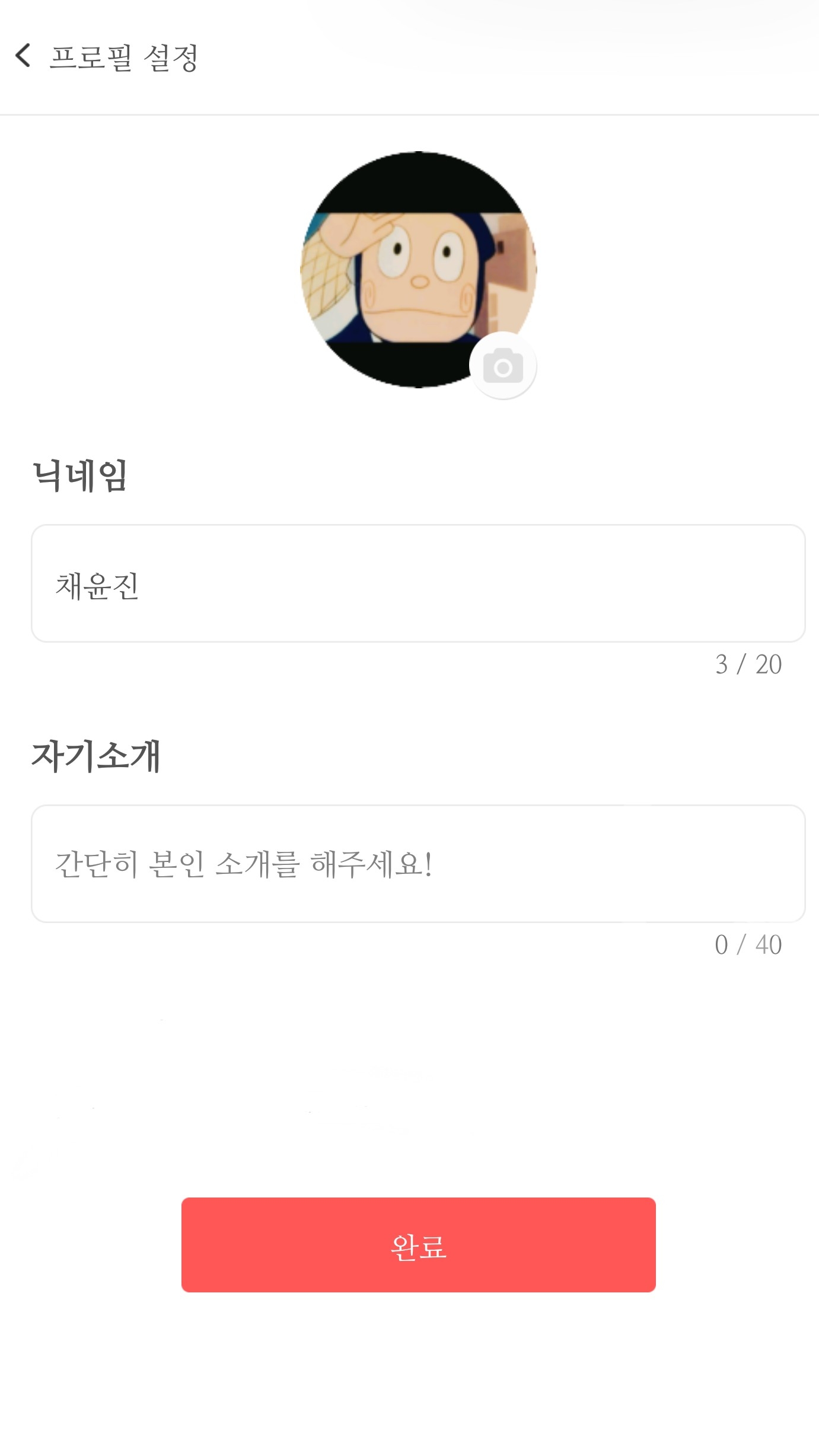Click the empty right side of introduction field
Screen dimensions: 819x1456
(x=652, y=863)
